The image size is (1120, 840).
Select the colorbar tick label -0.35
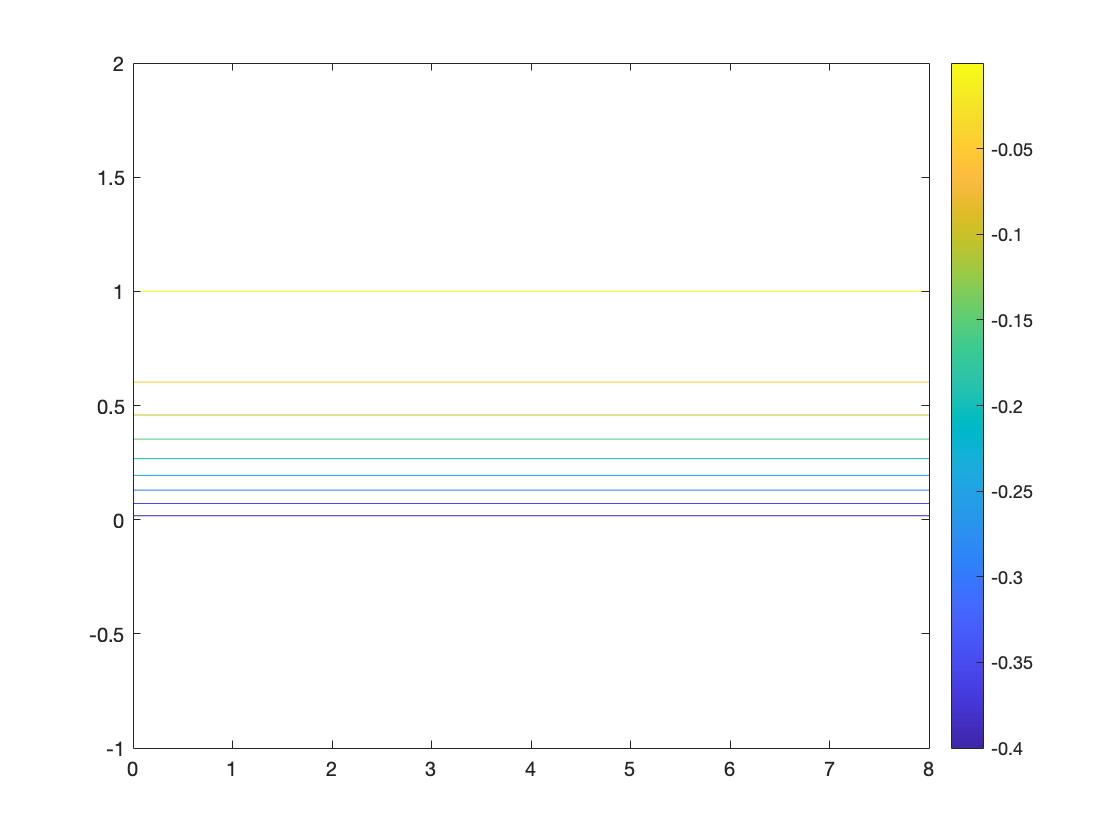tap(1010, 663)
